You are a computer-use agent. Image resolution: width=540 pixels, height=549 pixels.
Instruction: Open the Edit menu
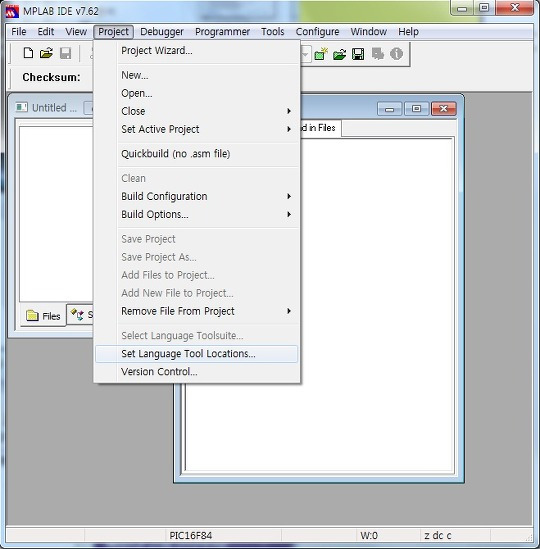click(x=46, y=32)
